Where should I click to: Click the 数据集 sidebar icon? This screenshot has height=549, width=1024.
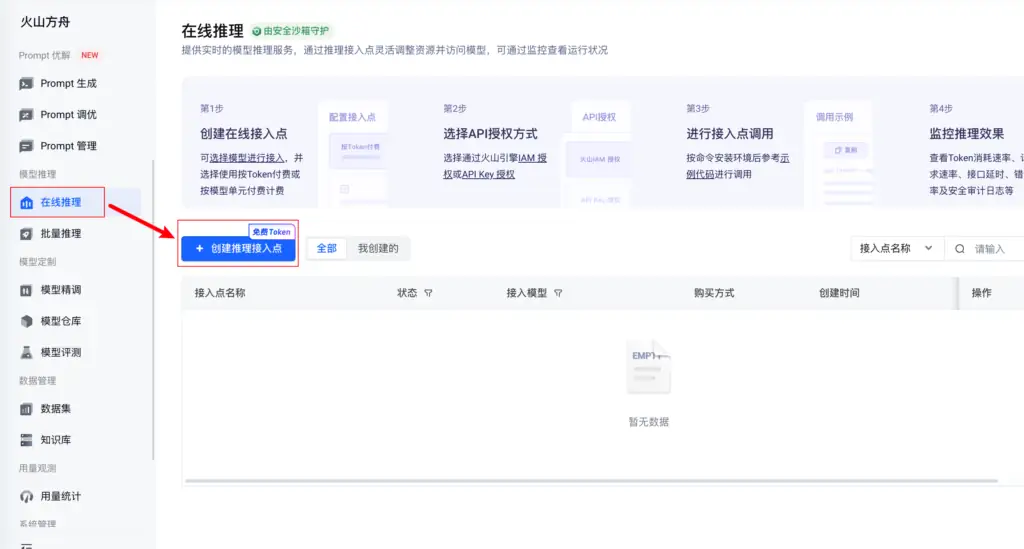(x=26, y=409)
